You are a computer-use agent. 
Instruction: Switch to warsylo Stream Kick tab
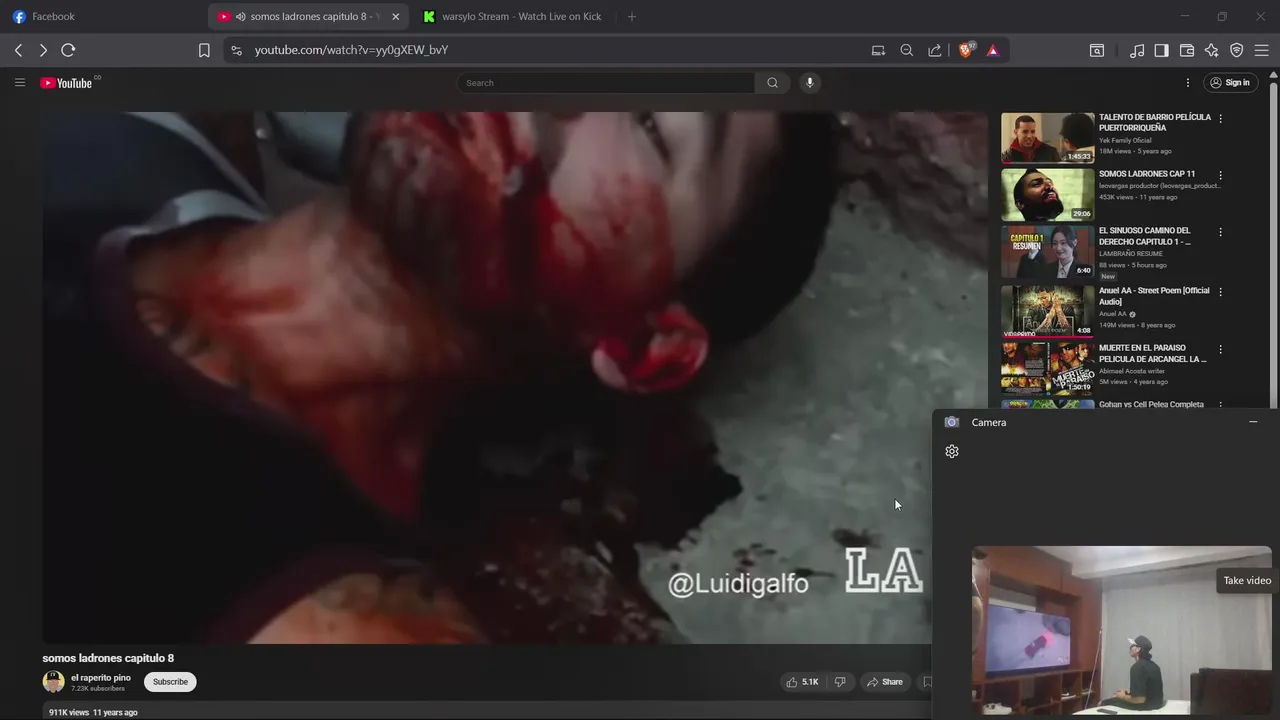511,17
